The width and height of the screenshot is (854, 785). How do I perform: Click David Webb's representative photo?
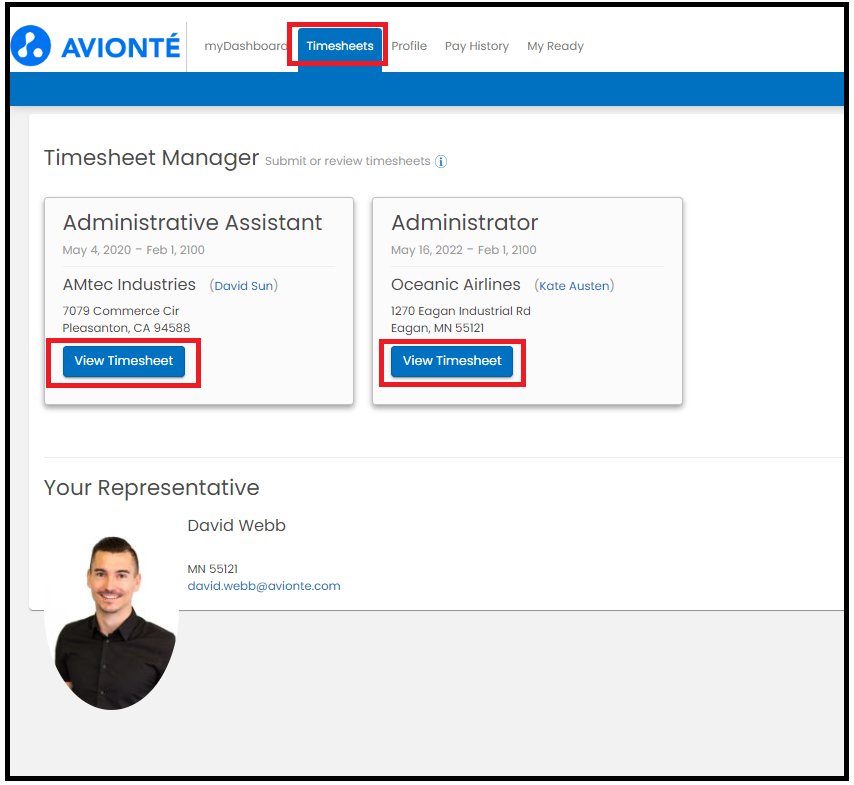112,623
